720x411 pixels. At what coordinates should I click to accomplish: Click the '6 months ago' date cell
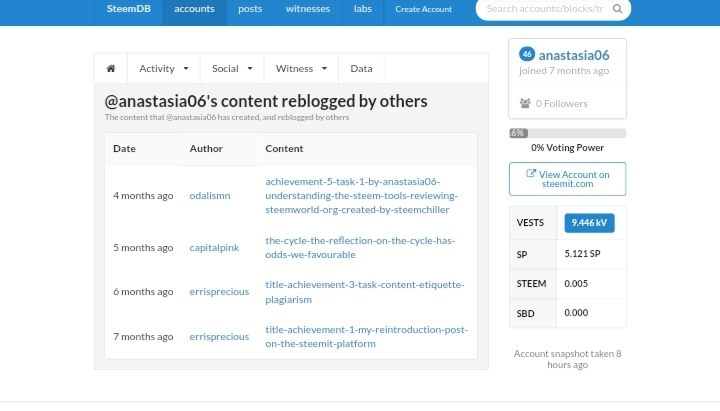143,292
